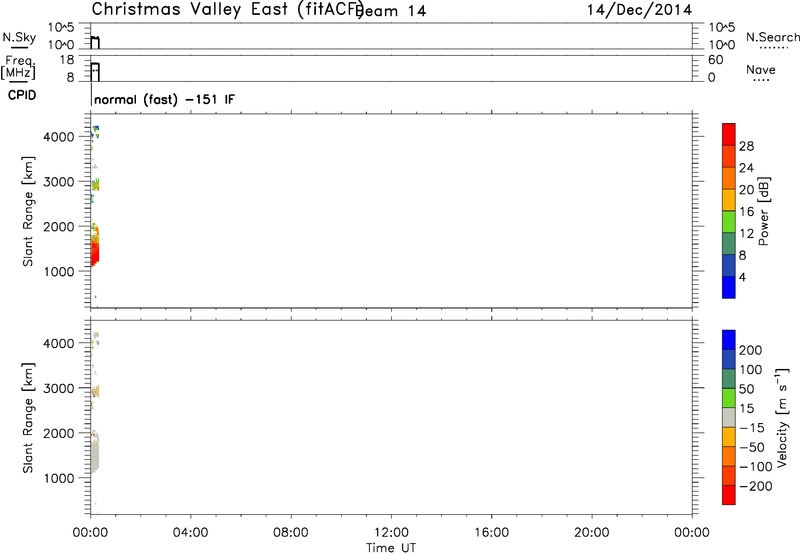The height and width of the screenshot is (554, 800).
Task: Click the red band of the power colorbar
Action: tap(729, 133)
